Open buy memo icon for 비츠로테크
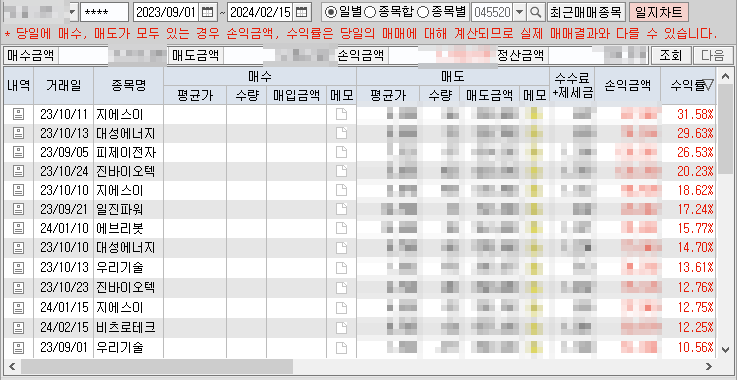737x380 pixels. click(341, 327)
